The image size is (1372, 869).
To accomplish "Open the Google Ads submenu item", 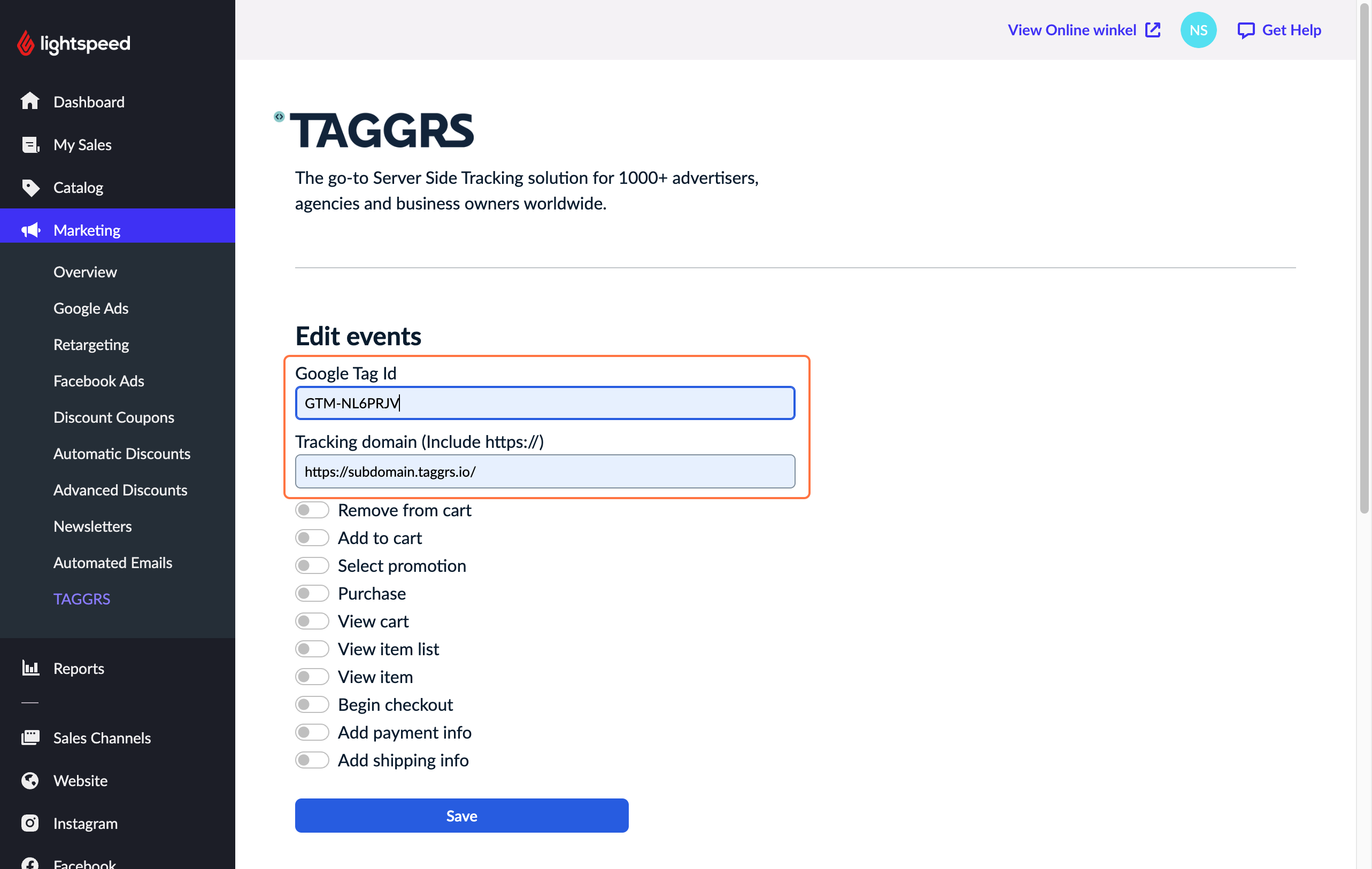I will [90, 308].
